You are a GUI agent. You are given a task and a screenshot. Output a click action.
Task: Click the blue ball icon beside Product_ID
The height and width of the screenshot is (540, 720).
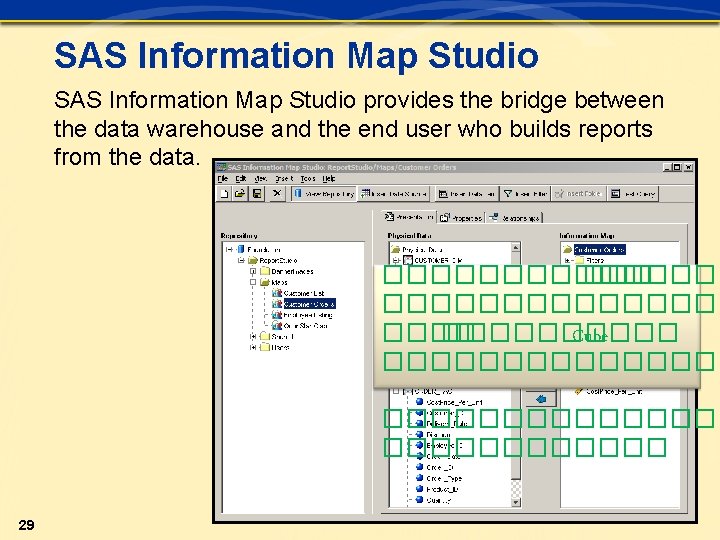[419, 489]
